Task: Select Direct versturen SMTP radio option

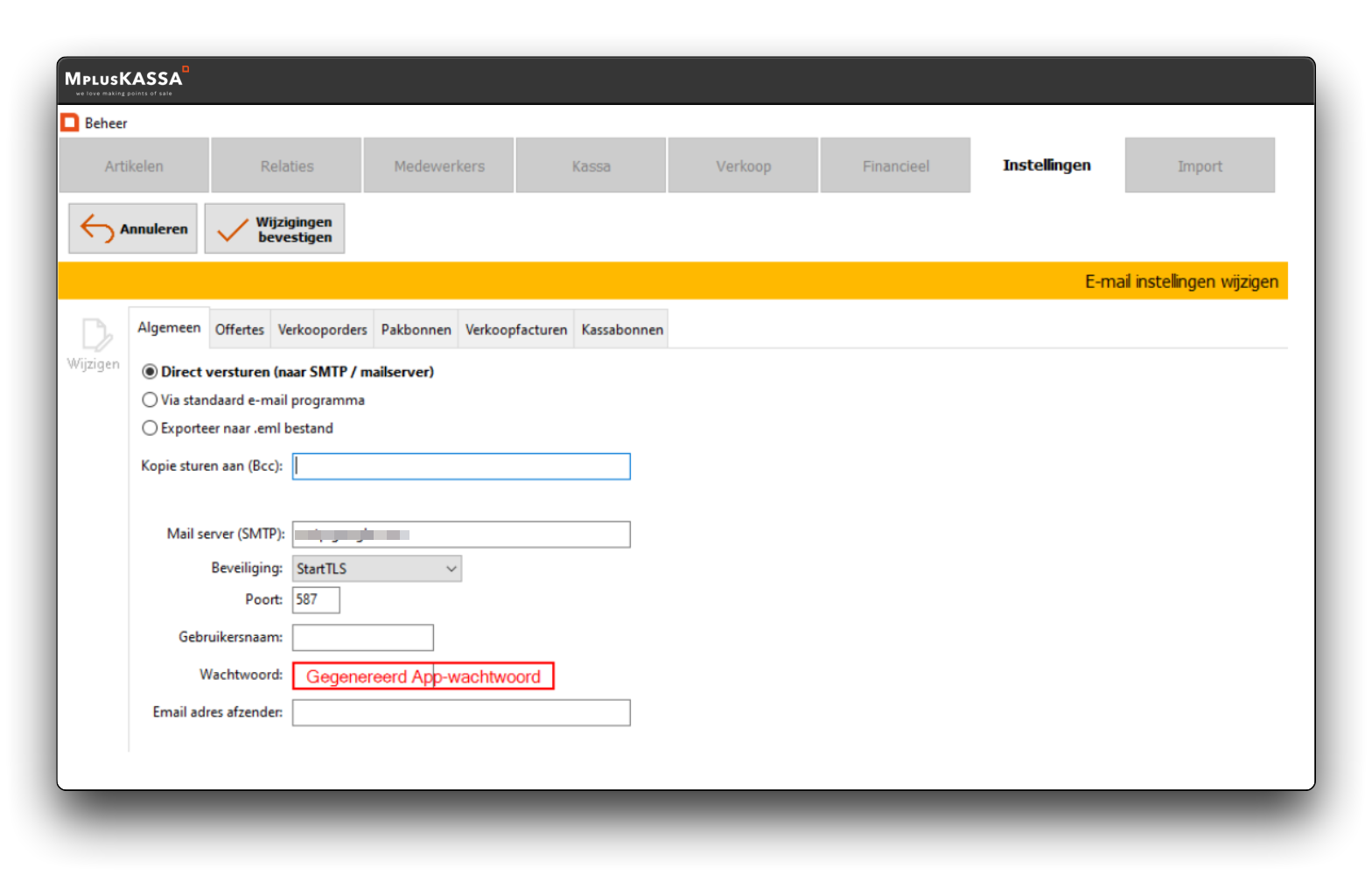Action: (150, 372)
